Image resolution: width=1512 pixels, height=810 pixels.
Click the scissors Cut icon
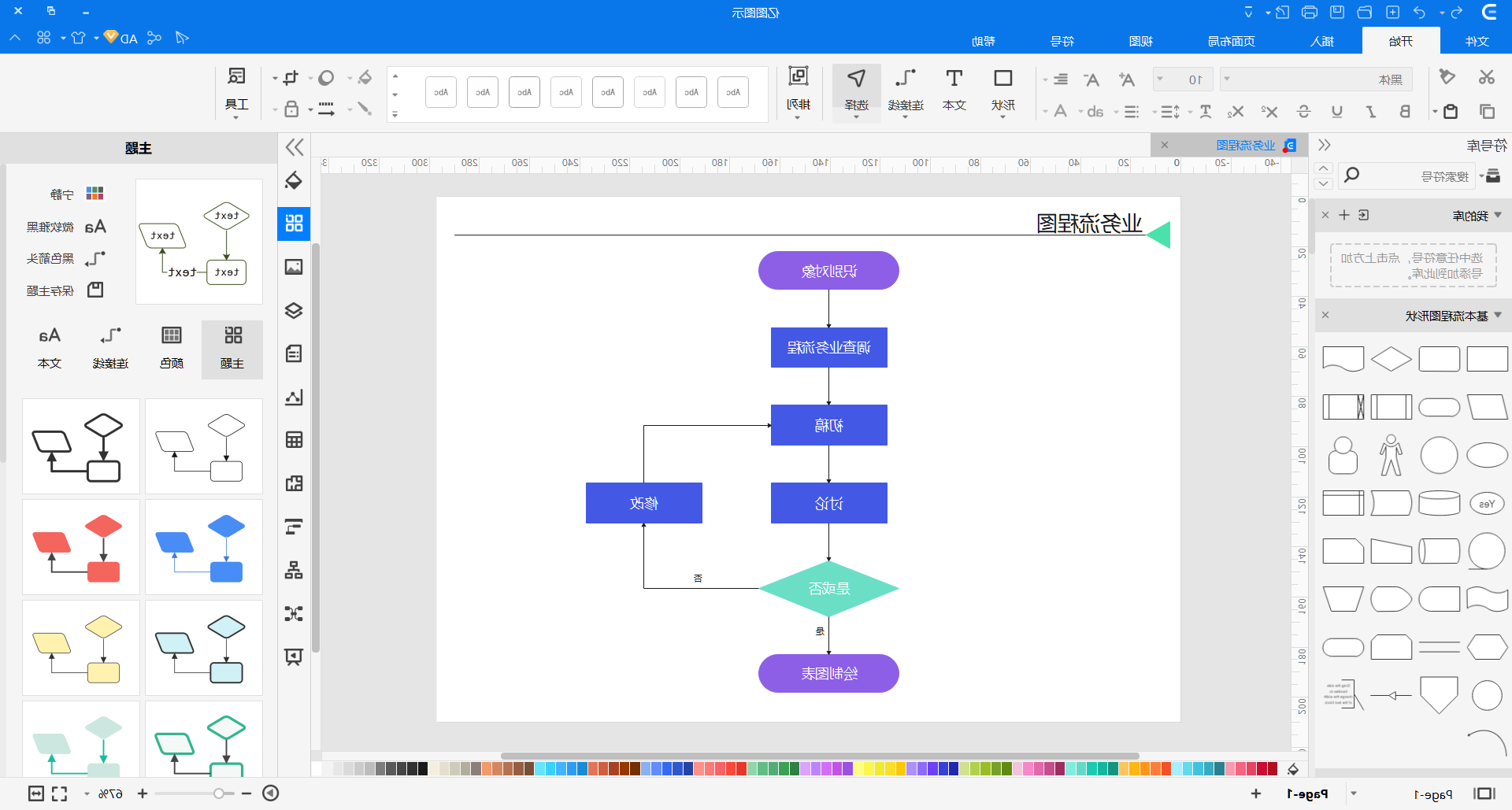pos(1486,77)
